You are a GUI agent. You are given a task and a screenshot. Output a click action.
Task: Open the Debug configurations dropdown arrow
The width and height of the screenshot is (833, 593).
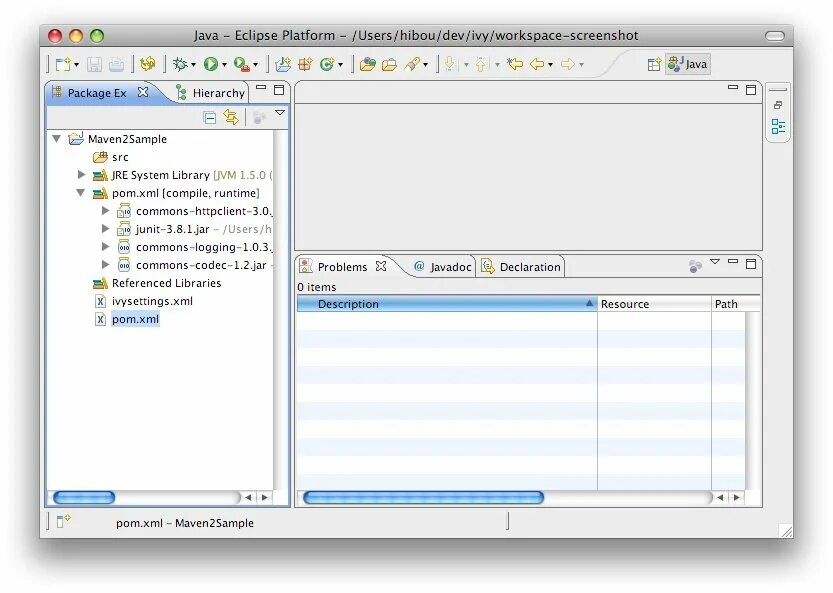[193, 65]
